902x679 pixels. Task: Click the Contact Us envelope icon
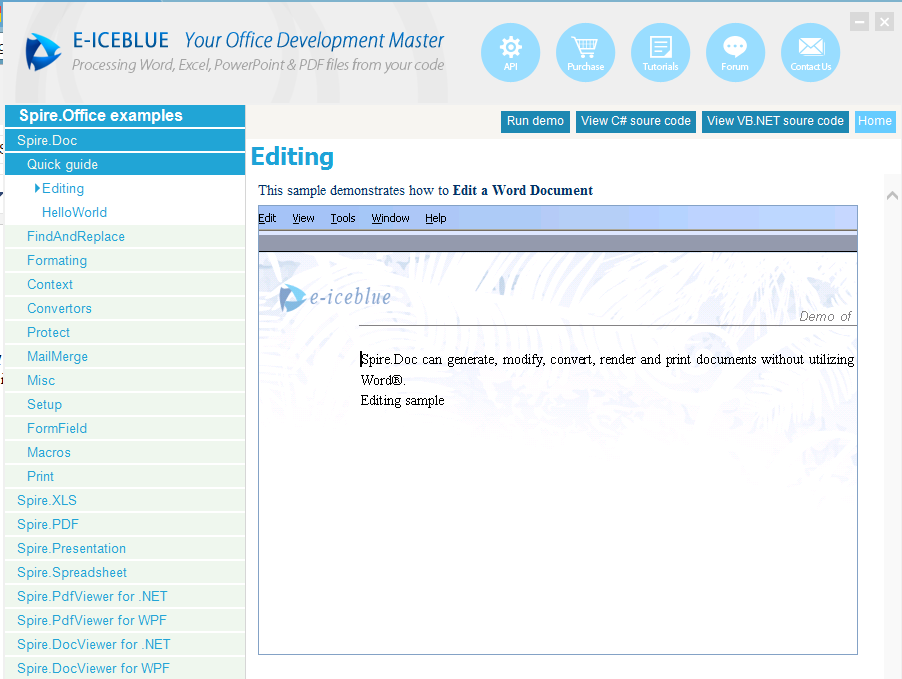(x=811, y=52)
